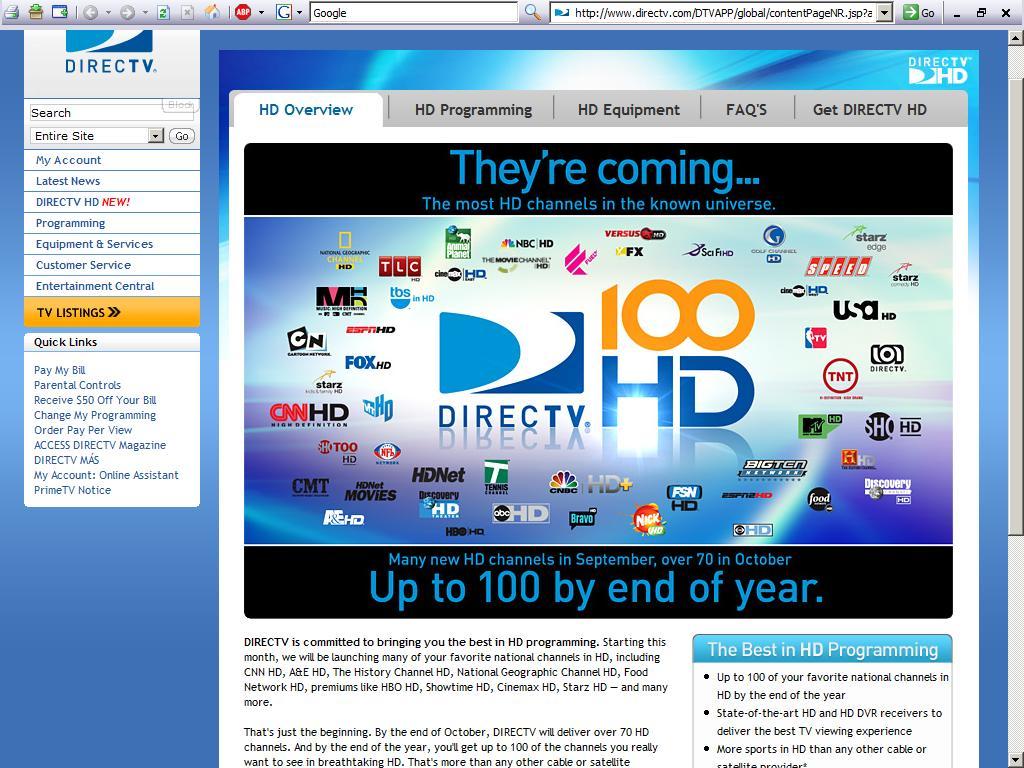Open Customer Service navigation item

(x=112, y=264)
